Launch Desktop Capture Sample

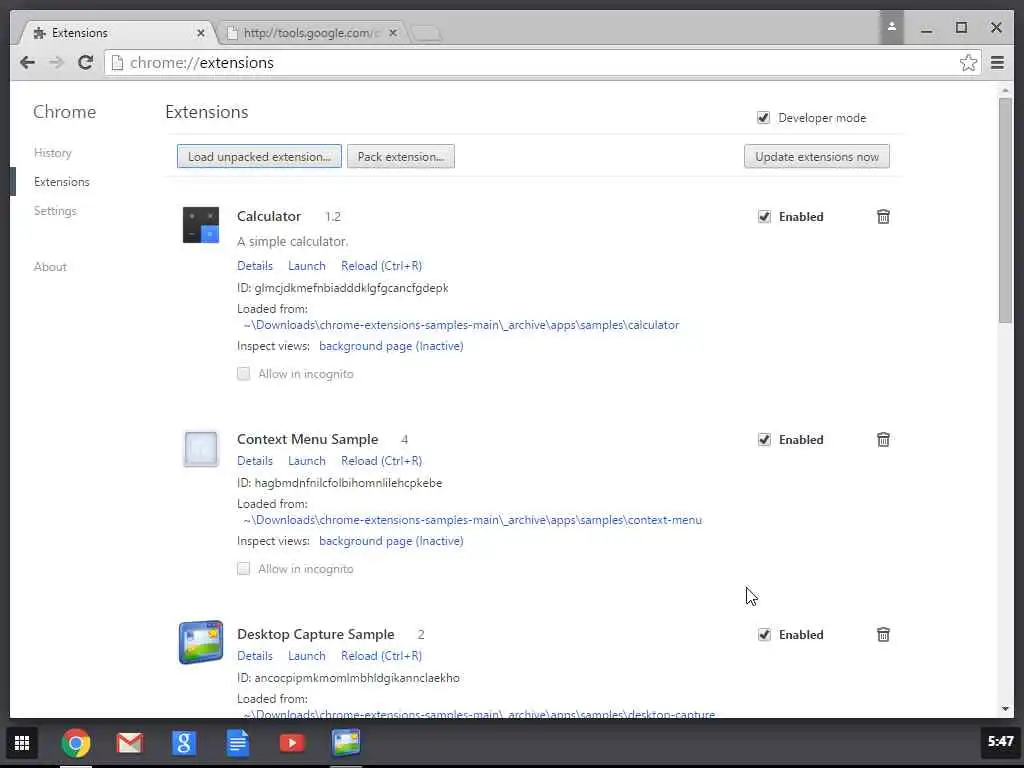tap(306, 656)
